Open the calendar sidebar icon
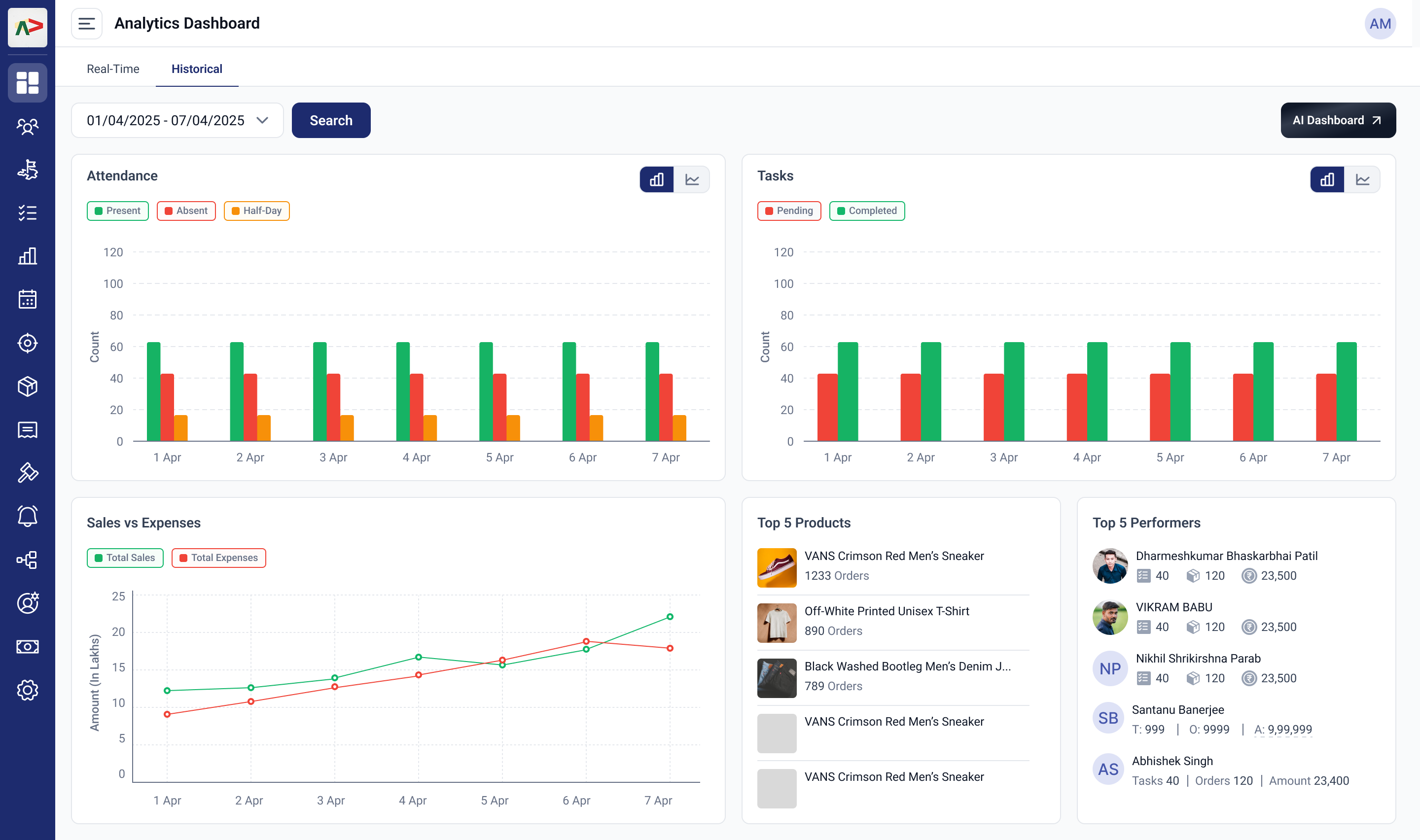This screenshot has width=1420, height=840. (x=27, y=299)
